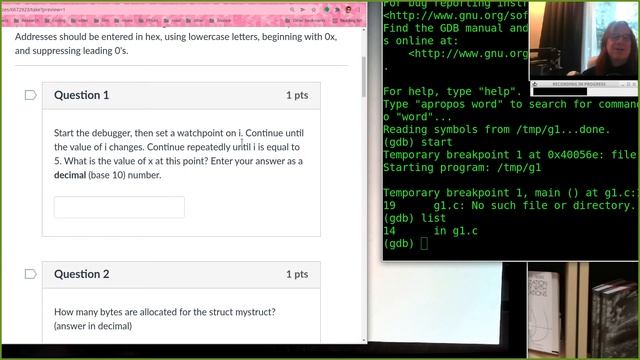Click "Reading symbols from /tmp/g1...done." line
This screenshot has height=360, width=640.
point(496,129)
